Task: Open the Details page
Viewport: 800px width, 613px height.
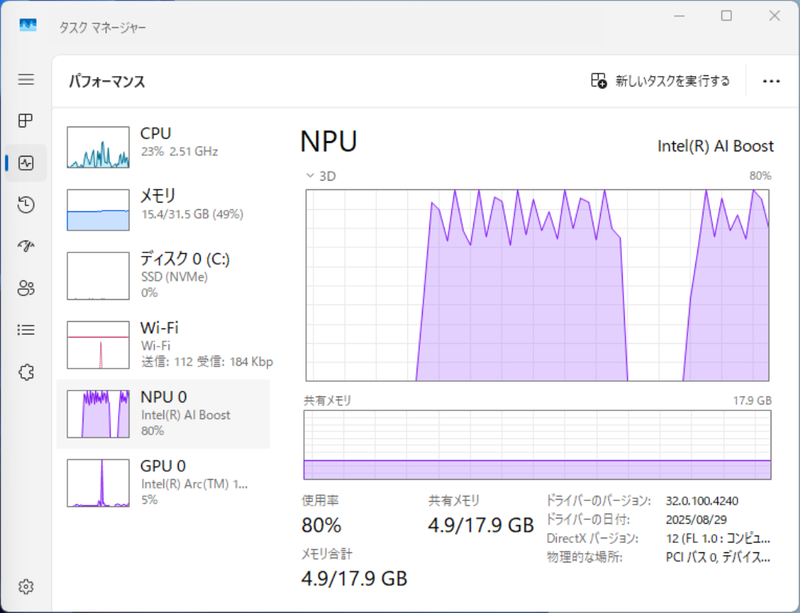Action: (26, 330)
